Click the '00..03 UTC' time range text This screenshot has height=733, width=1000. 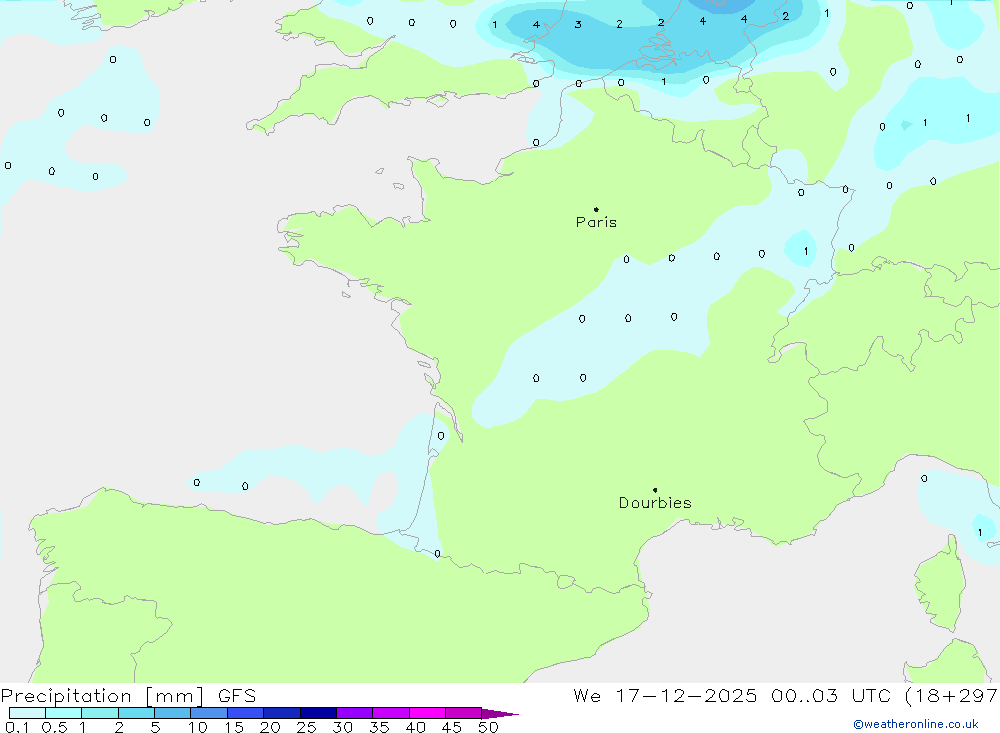click(x=830, y=696)
